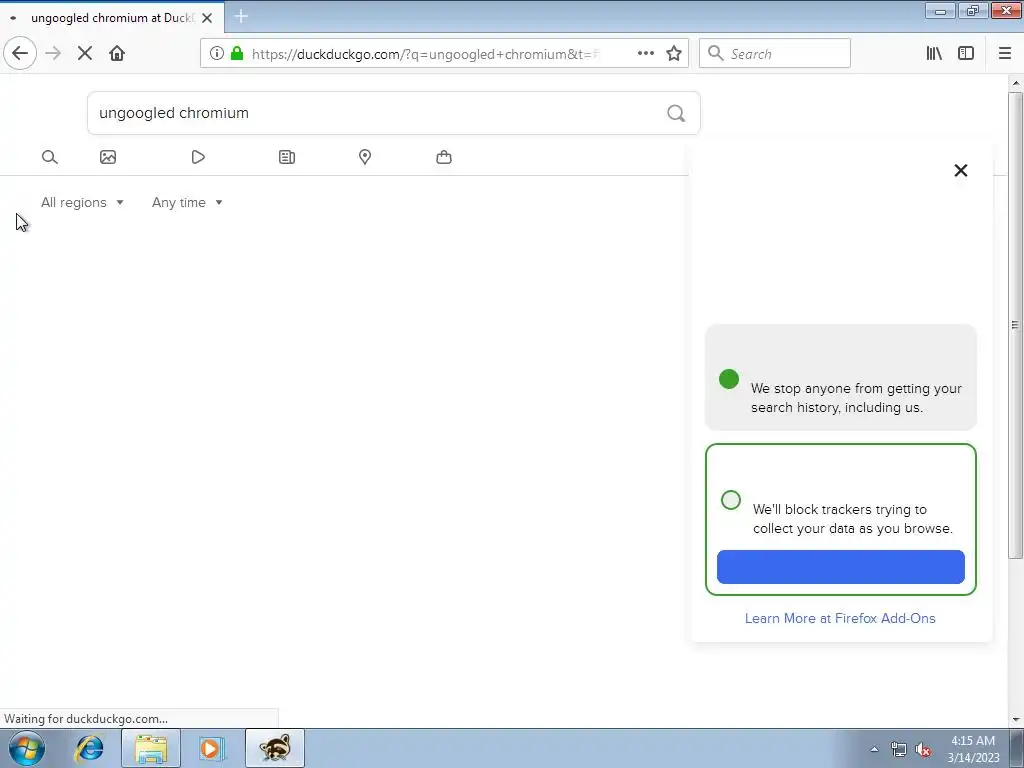Screen dimensions: 1024x768
Task: Open the clock showing 4:15 AM
Action: pos(974,749)
